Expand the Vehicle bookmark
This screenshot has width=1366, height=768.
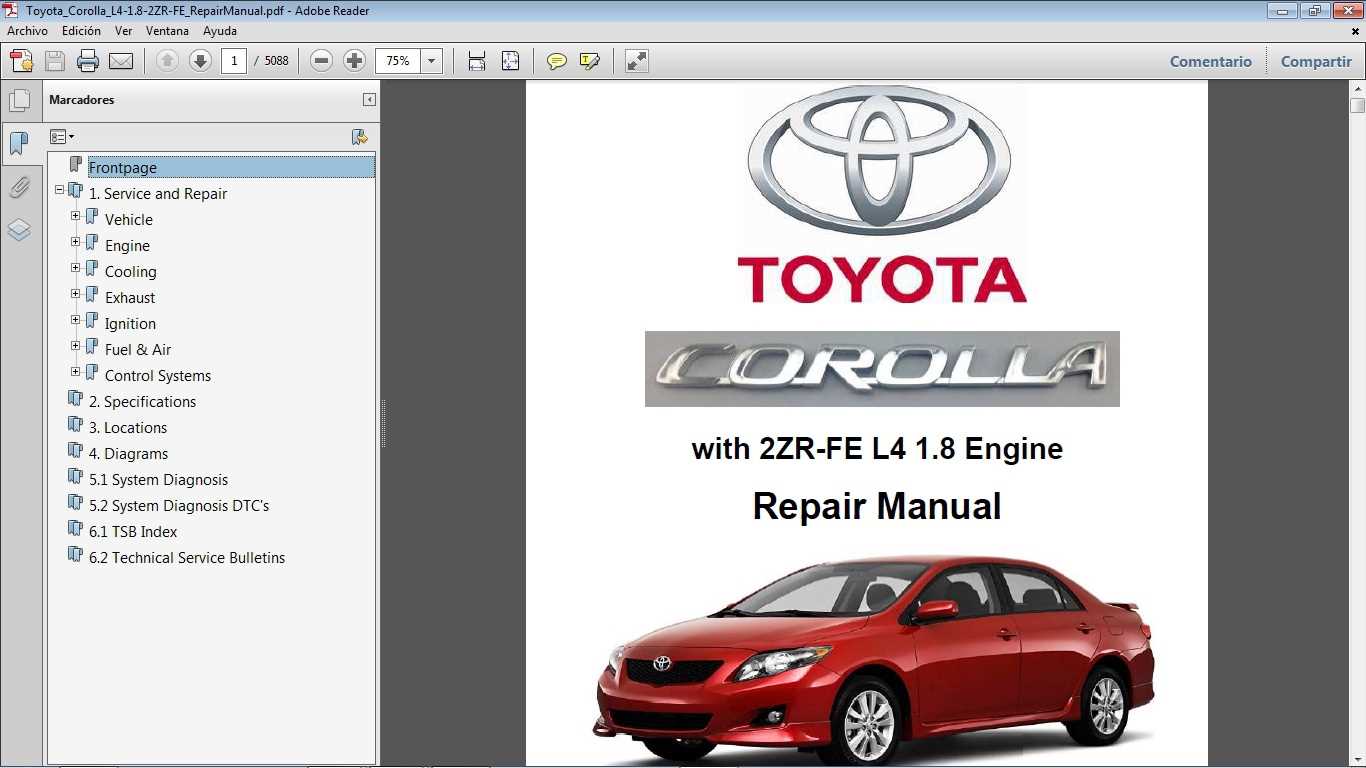[76, 215]
